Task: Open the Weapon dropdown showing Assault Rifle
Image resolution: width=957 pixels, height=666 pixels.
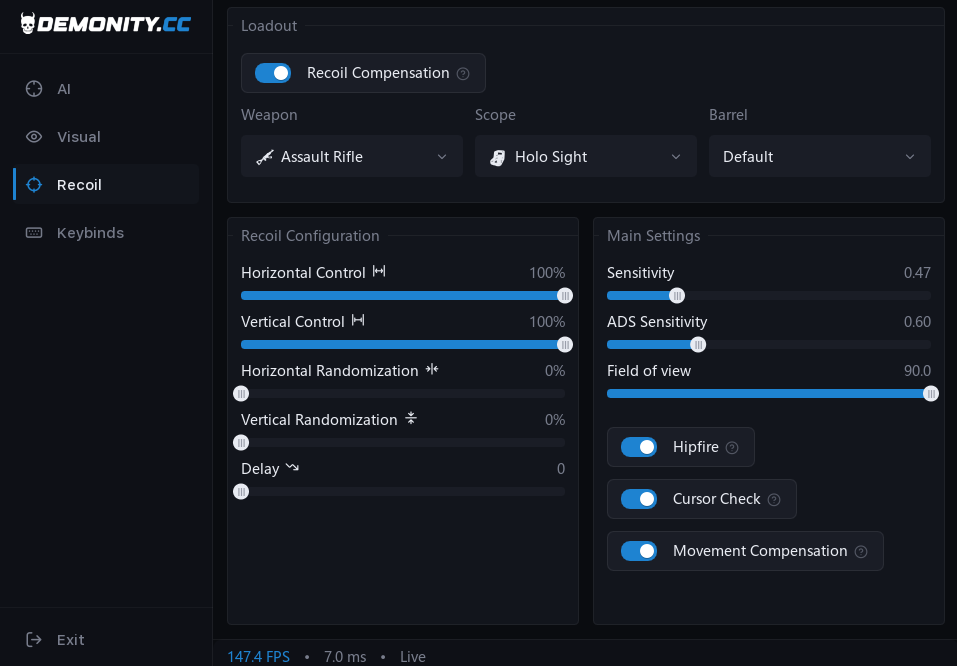Action: [352, 156]
